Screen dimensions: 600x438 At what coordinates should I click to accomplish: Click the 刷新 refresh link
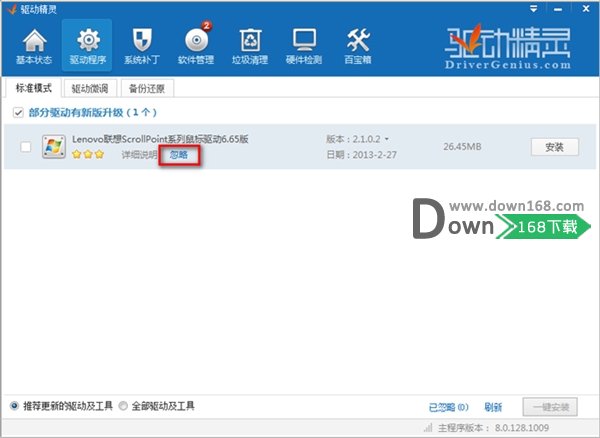coord(493,407)
